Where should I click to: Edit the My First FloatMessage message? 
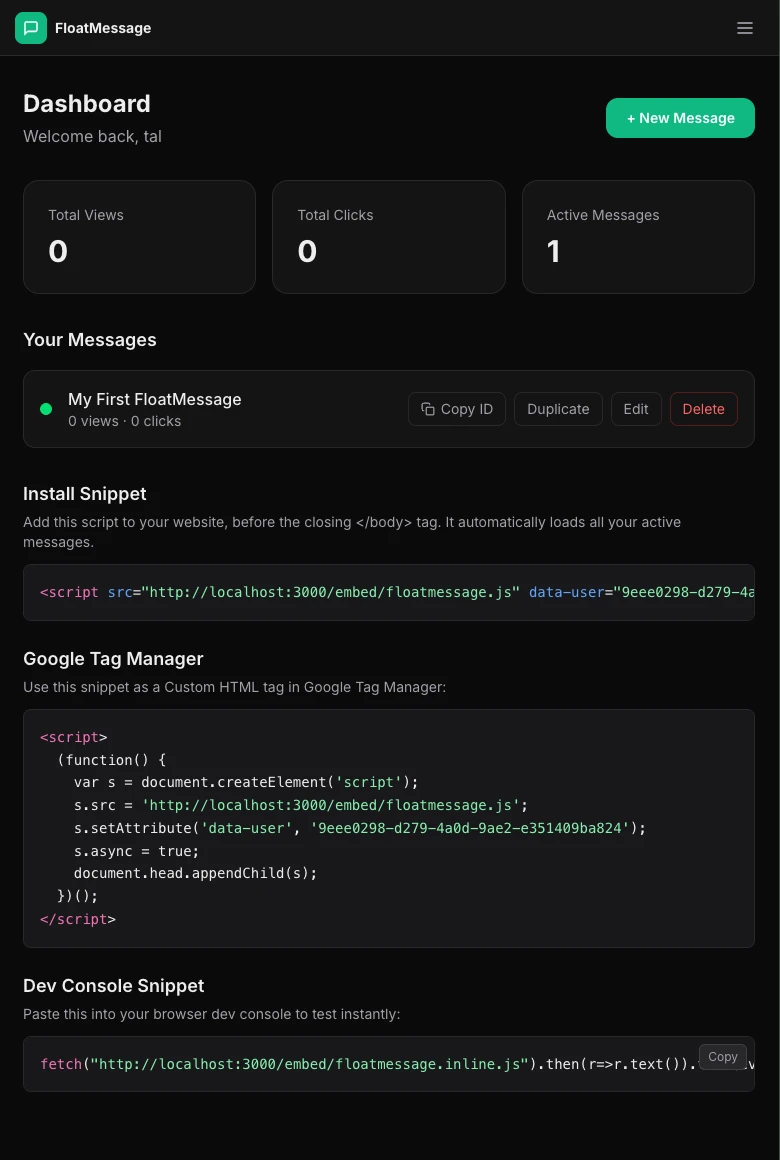[636, 409]
